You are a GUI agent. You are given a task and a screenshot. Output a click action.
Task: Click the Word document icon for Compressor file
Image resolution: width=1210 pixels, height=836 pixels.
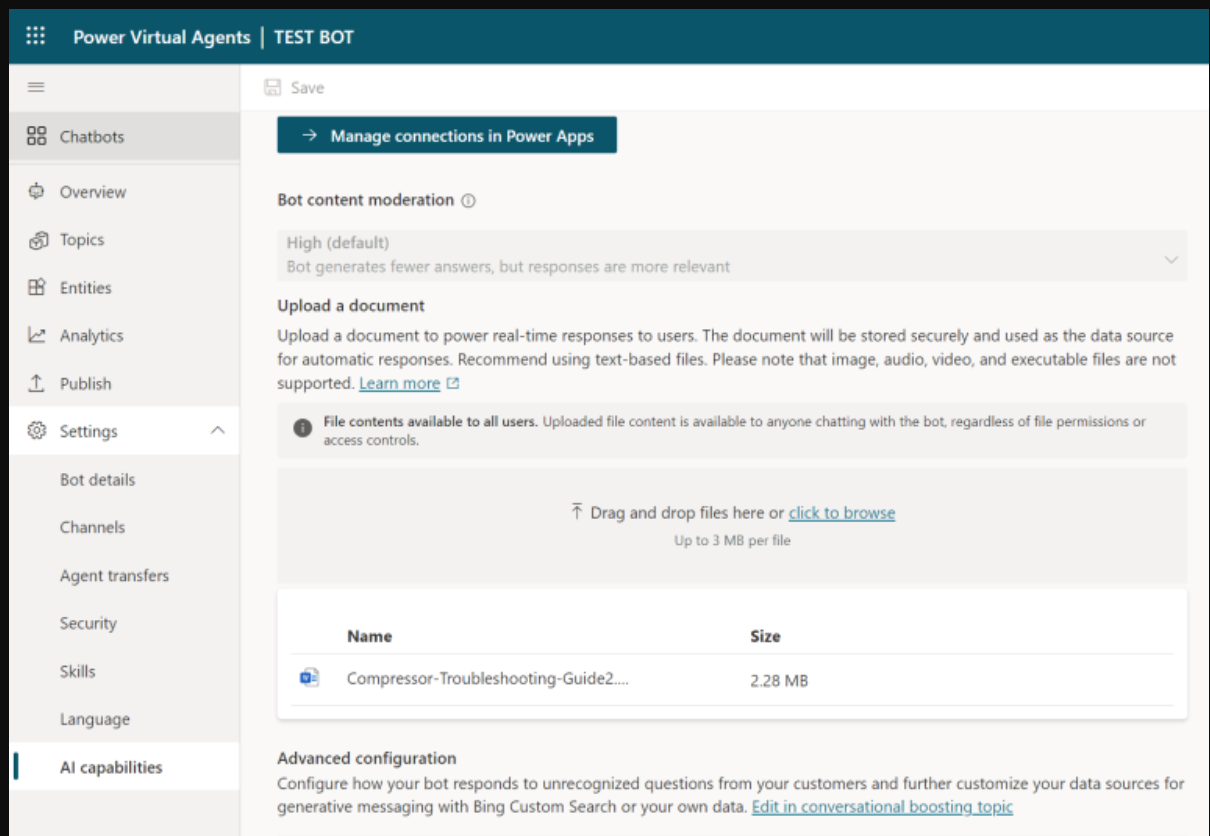click(309, 678)
